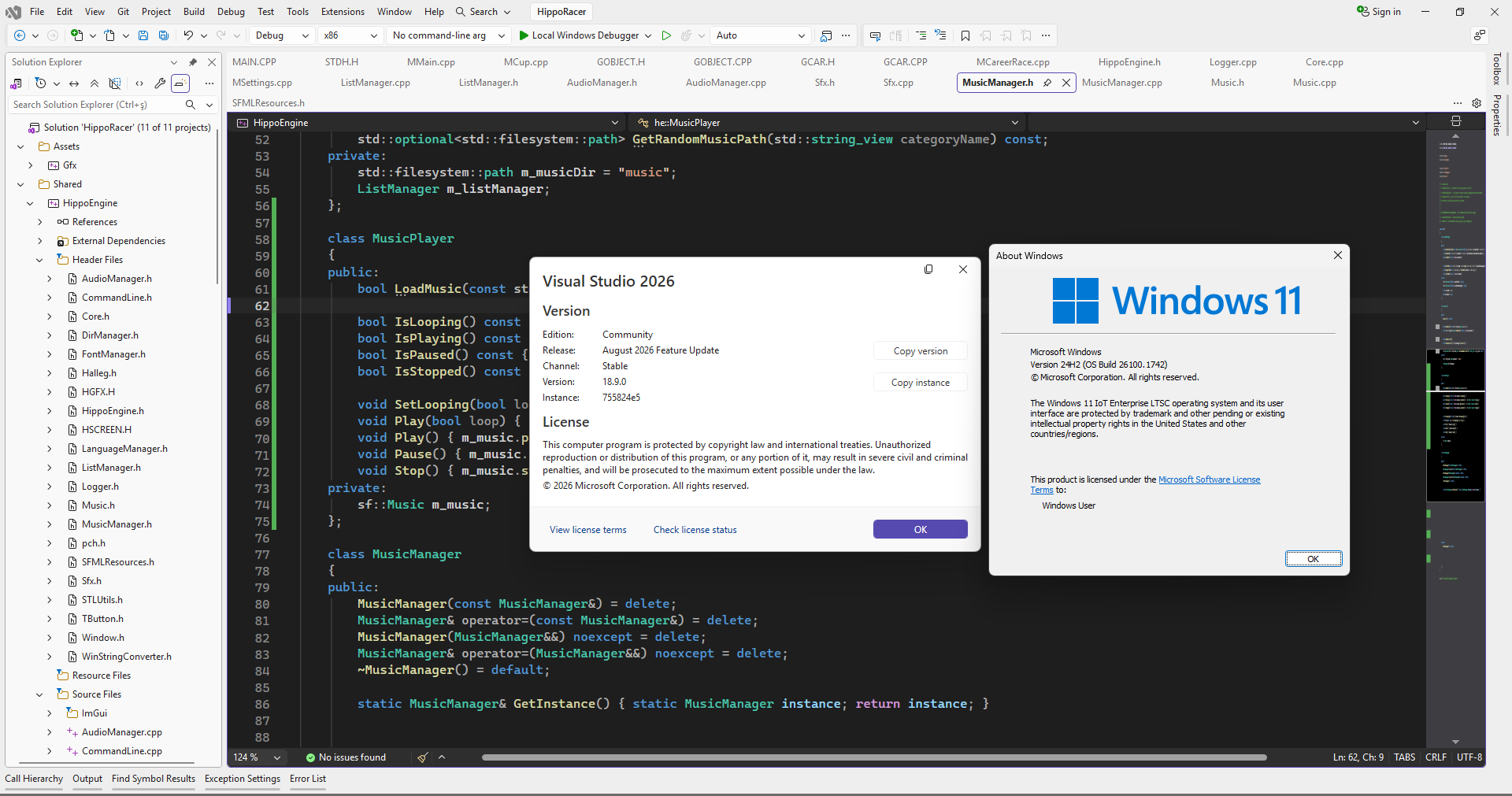The image size is (1512, 796).
Task: Switch views icon in Solution Explorer toolbar
Action: [x=16, y=83]
